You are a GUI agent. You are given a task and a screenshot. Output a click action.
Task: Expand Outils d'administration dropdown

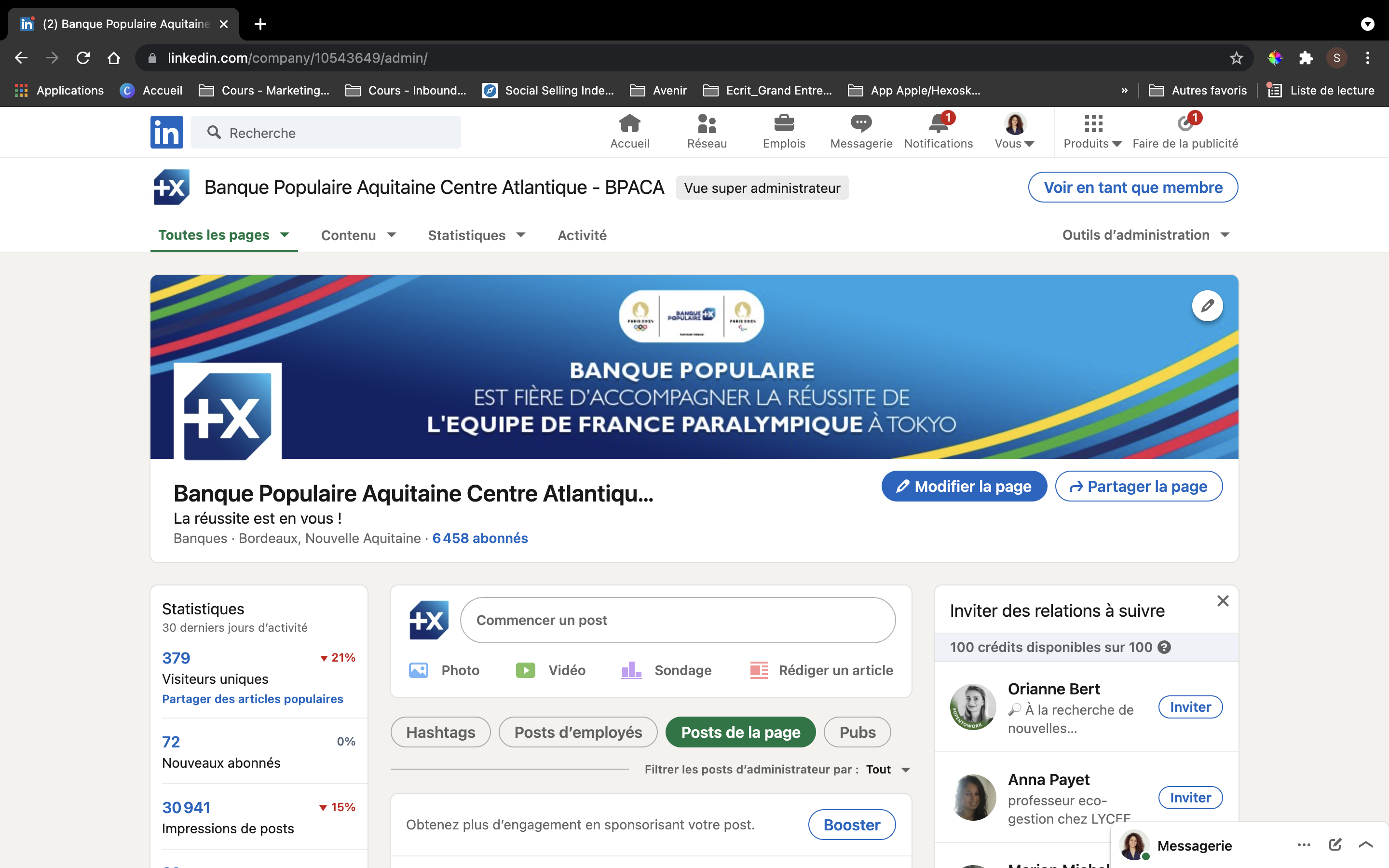click(1145, 235)
